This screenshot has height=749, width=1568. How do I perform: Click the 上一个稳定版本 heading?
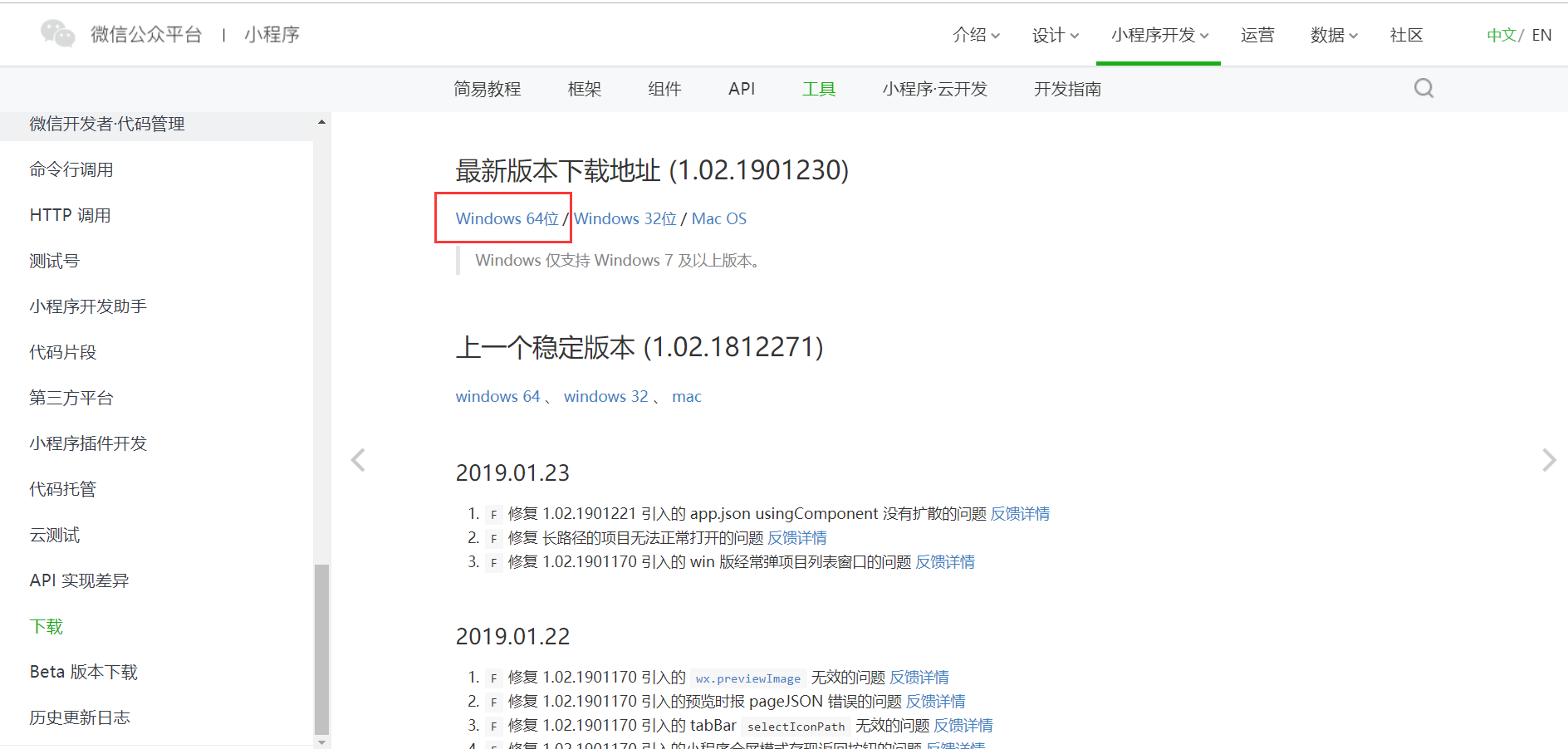click(639, 347)
